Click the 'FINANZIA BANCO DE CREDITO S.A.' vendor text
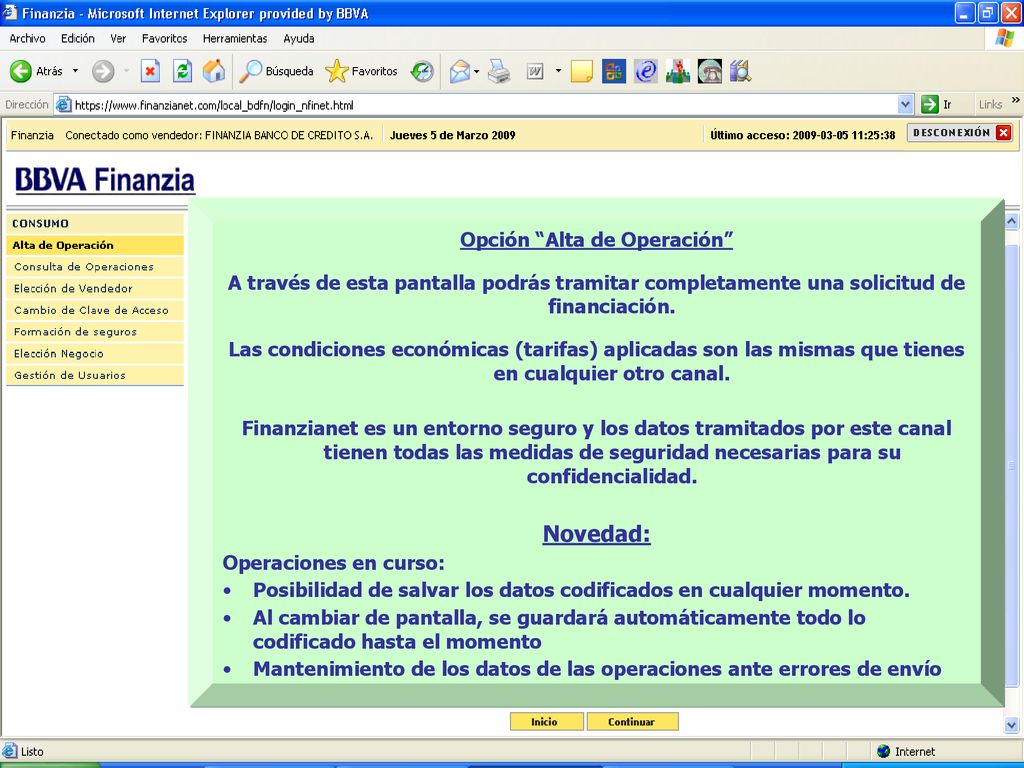The height and width of the screenshot is (768, 1024). [289, 135]
